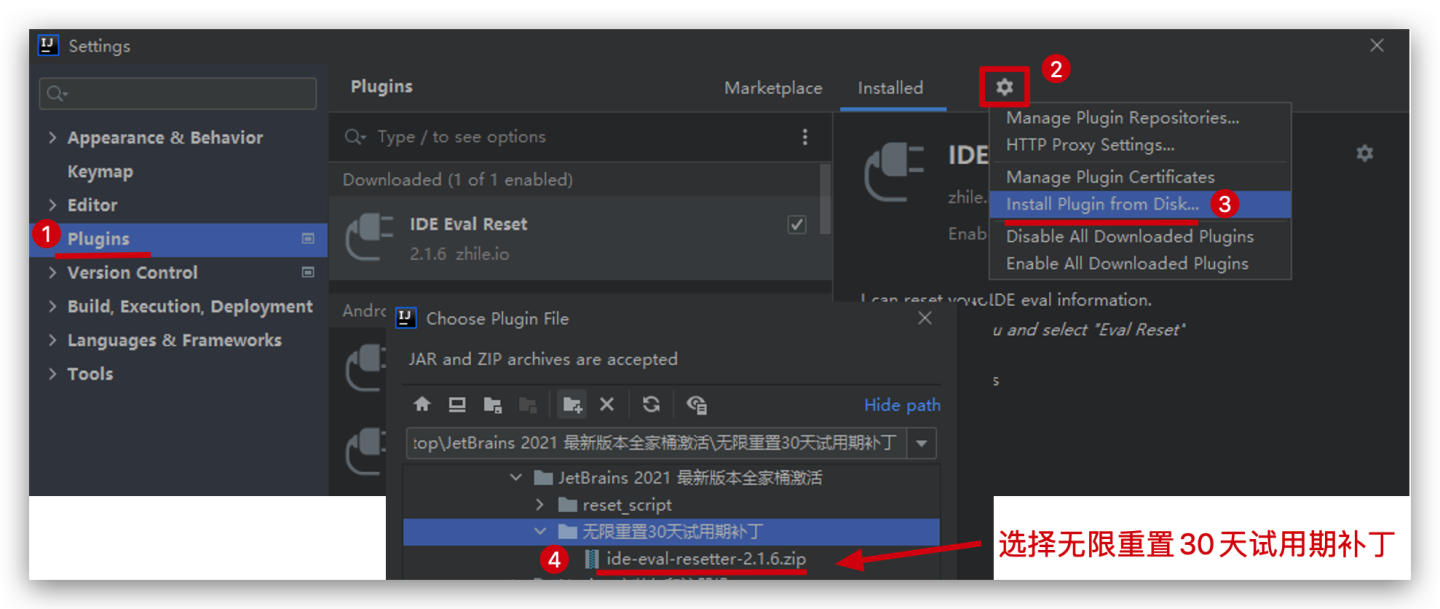Viewport: 1440px width, 609px height.
Task: Click in the Settings search field
Action: pyautogui.click(x=178, y=94)
